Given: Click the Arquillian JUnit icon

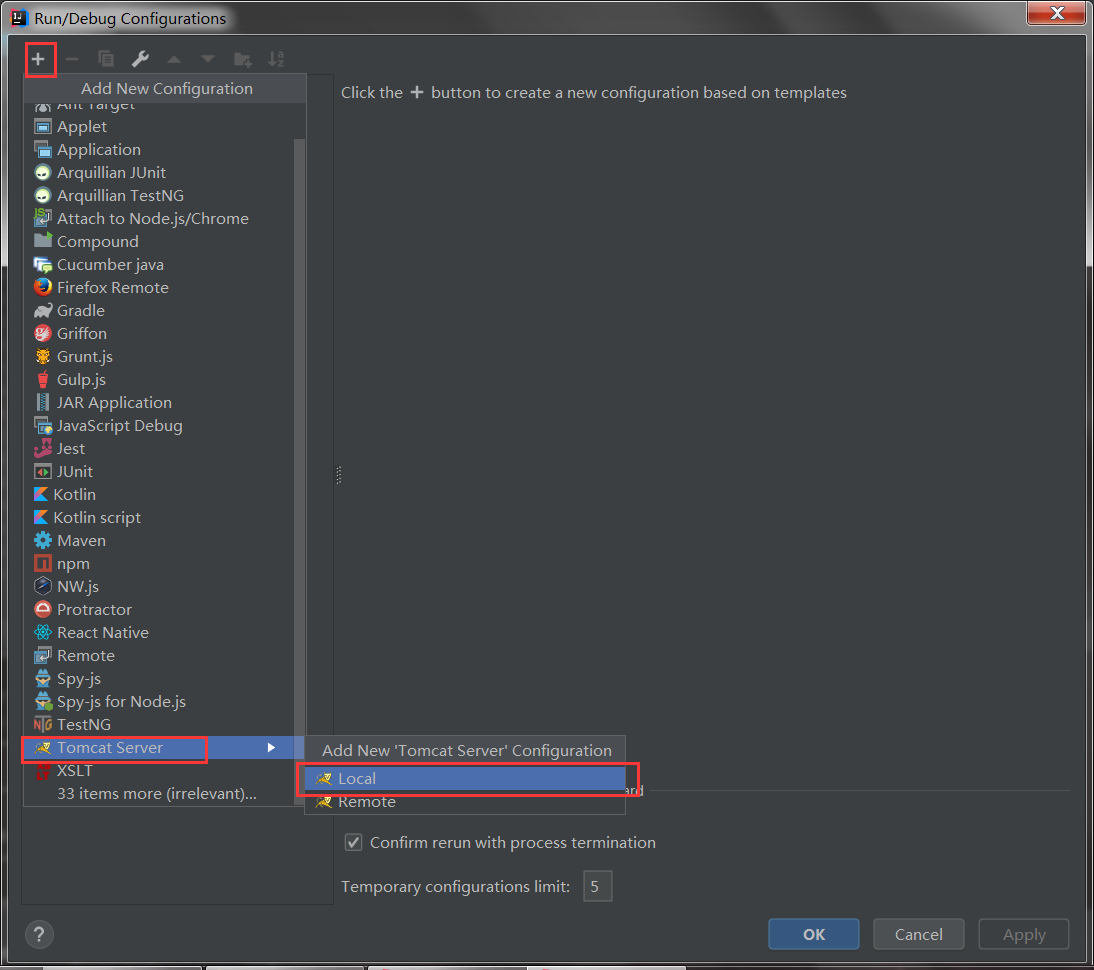Looking at the screenshot, I should click(x=43, y=173).
